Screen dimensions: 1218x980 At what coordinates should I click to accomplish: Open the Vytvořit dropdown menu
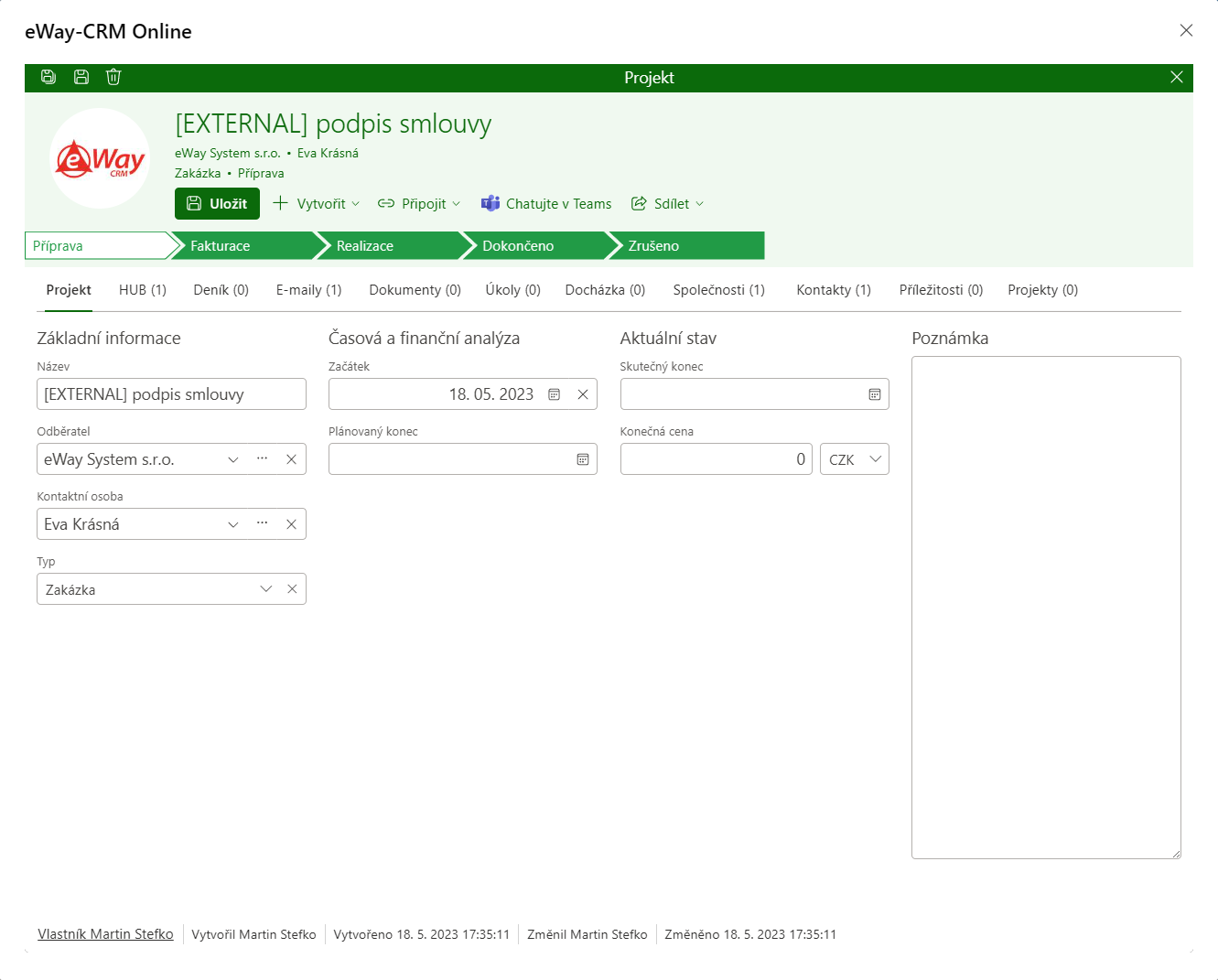[x=317, y=203]
